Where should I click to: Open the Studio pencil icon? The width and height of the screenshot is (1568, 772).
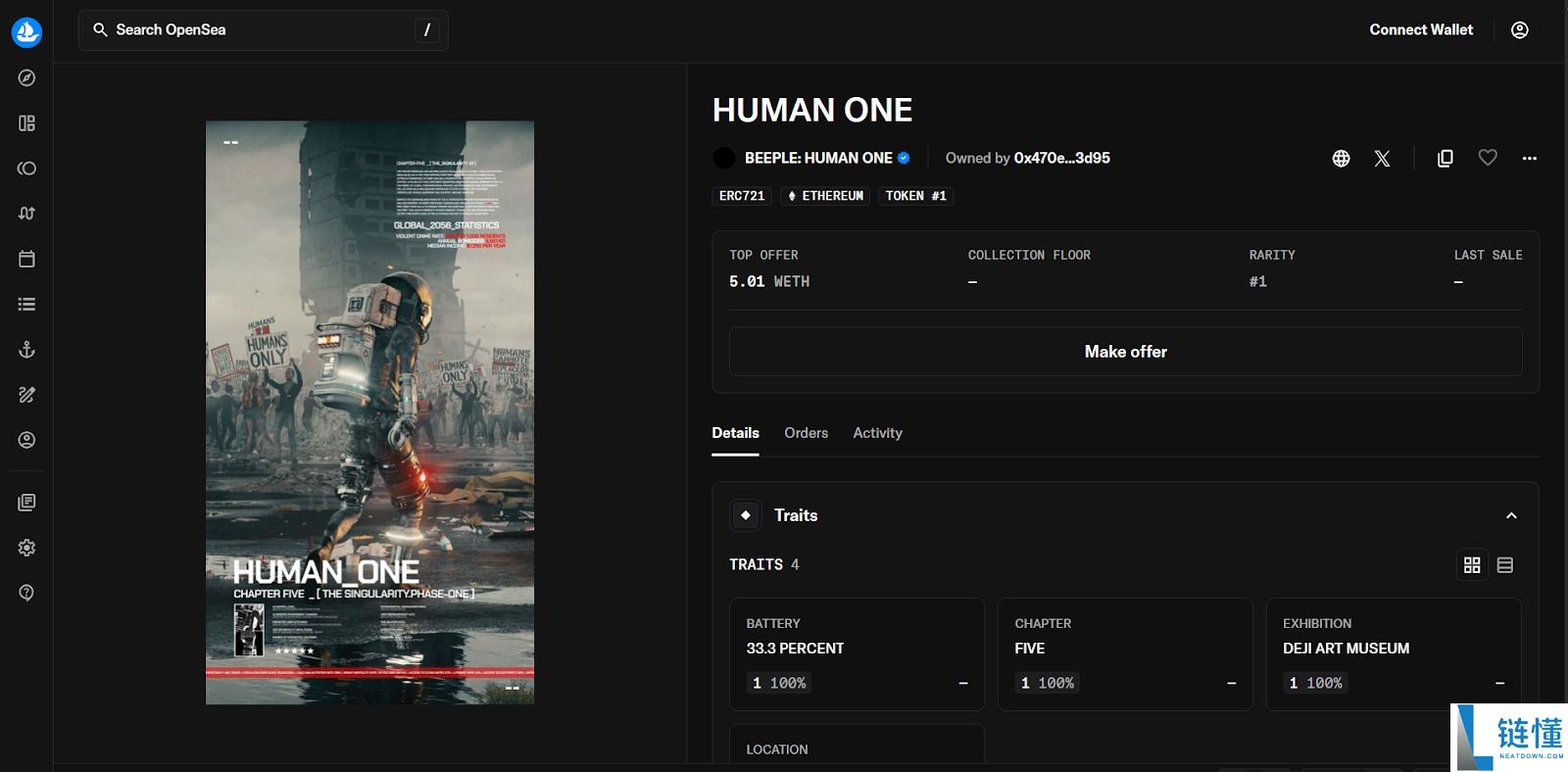click(26, 395)
